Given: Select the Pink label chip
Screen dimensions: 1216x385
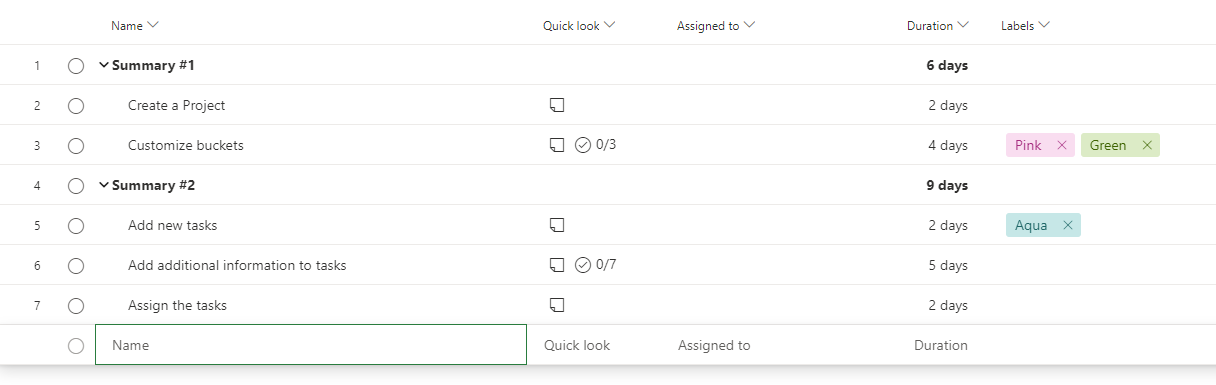Looking at the screenshot, I should pos(1028,145).
